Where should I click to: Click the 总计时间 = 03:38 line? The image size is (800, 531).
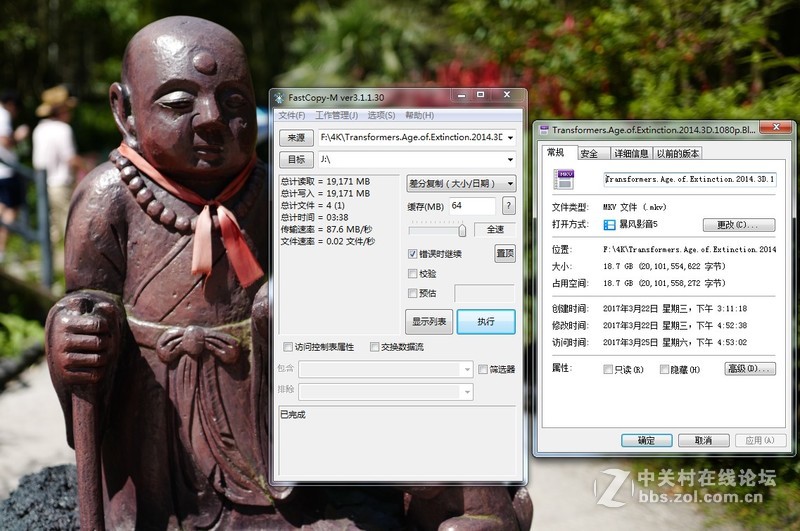click(314, 217)
